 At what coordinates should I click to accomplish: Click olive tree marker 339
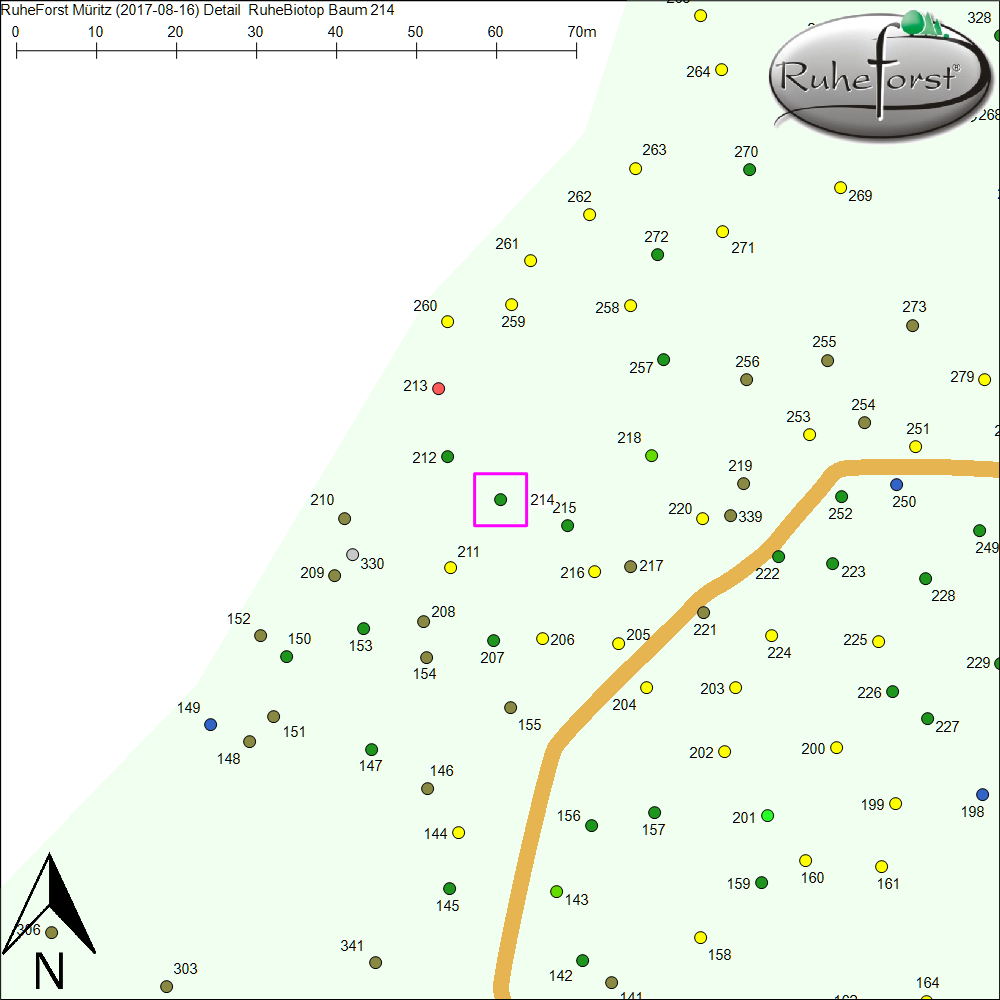click(x=730, y=516)
